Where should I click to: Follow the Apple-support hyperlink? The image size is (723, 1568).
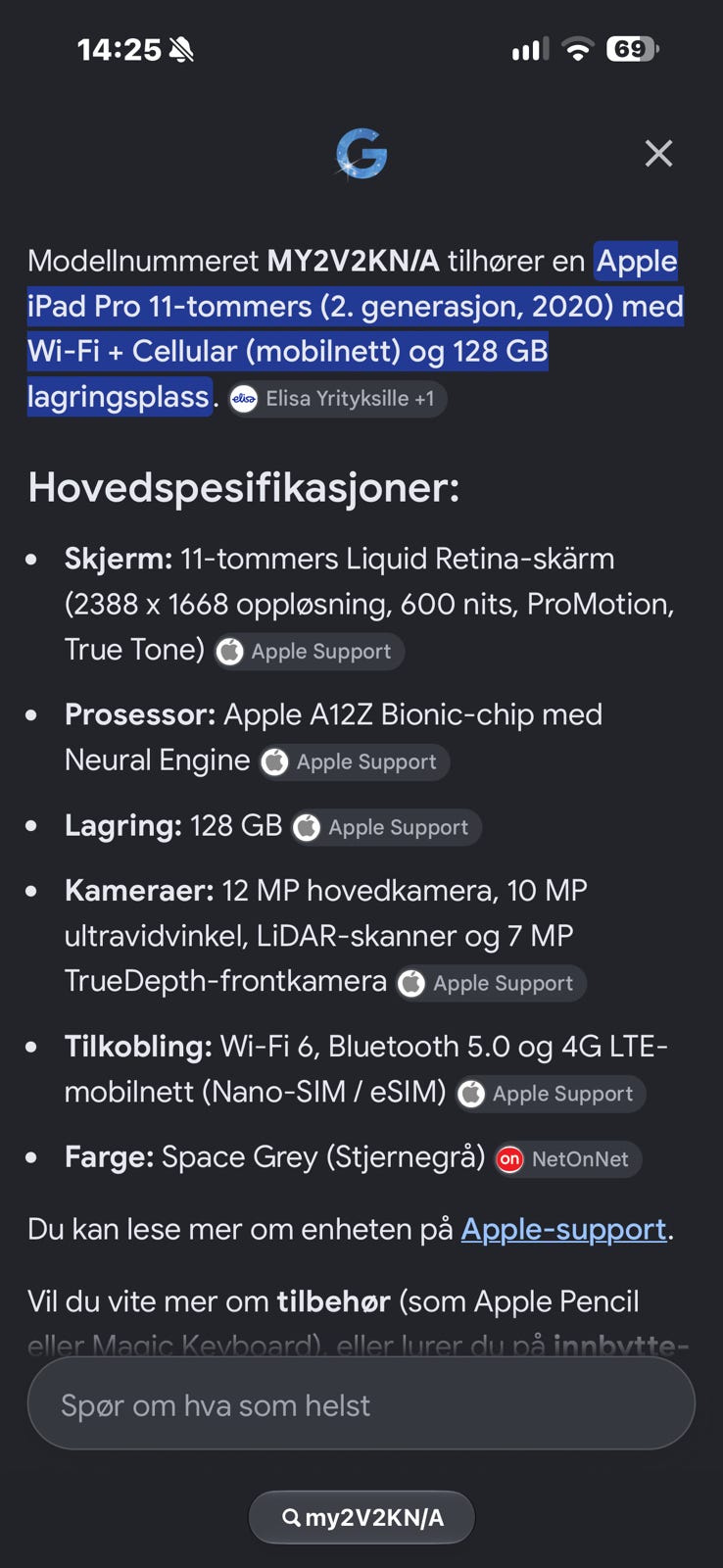click(x=563, y=1229)
